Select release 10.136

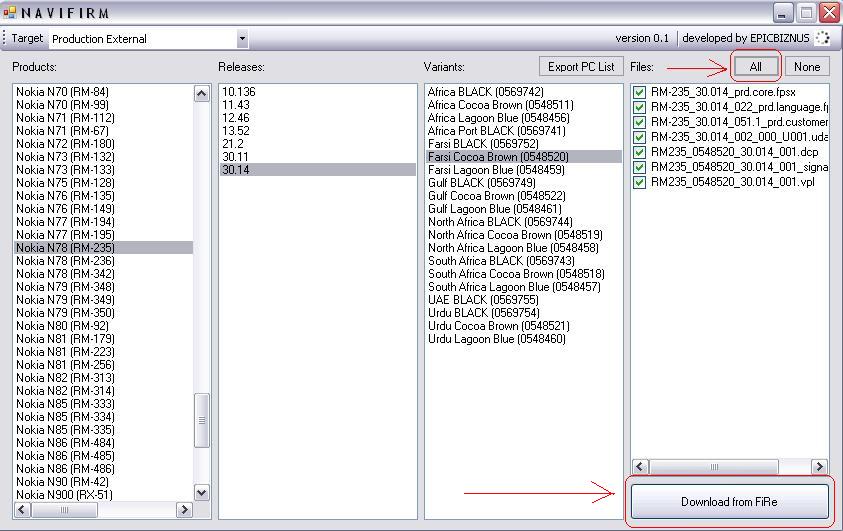pos(318,92)
